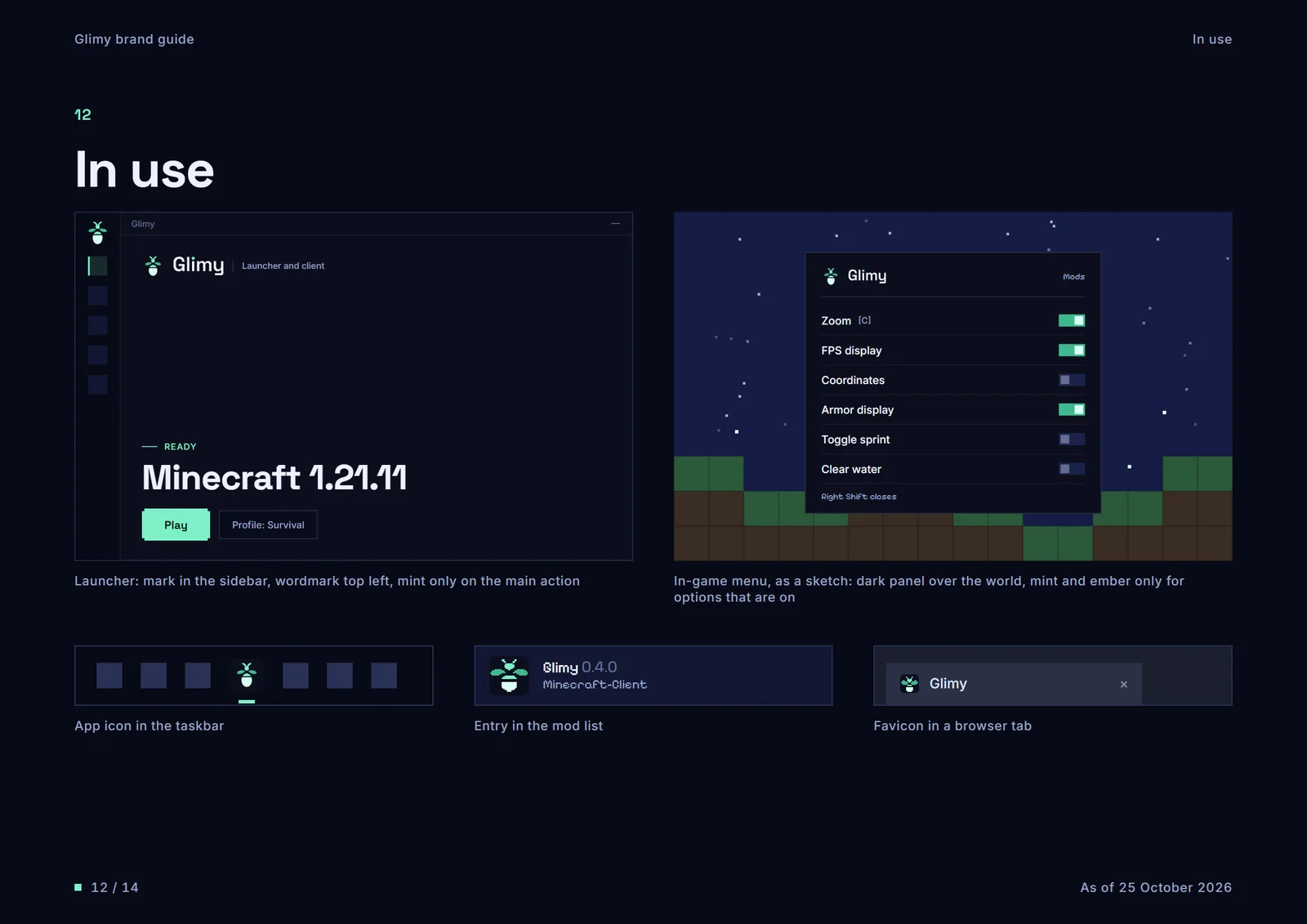The image size is (1307, 924).
Task: Click the mint Play button
Action: (176, 524)
